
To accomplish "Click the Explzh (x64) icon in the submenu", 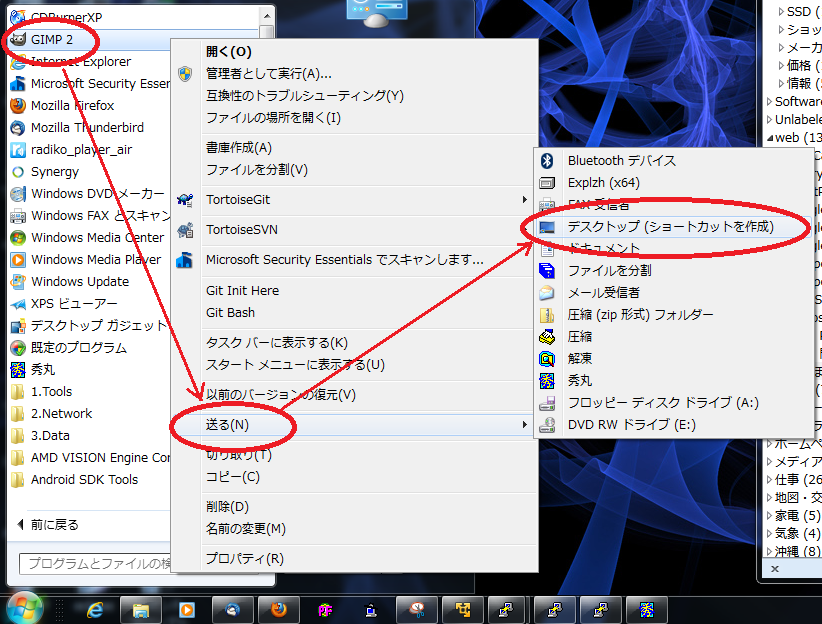I will (x=547, y=183).
